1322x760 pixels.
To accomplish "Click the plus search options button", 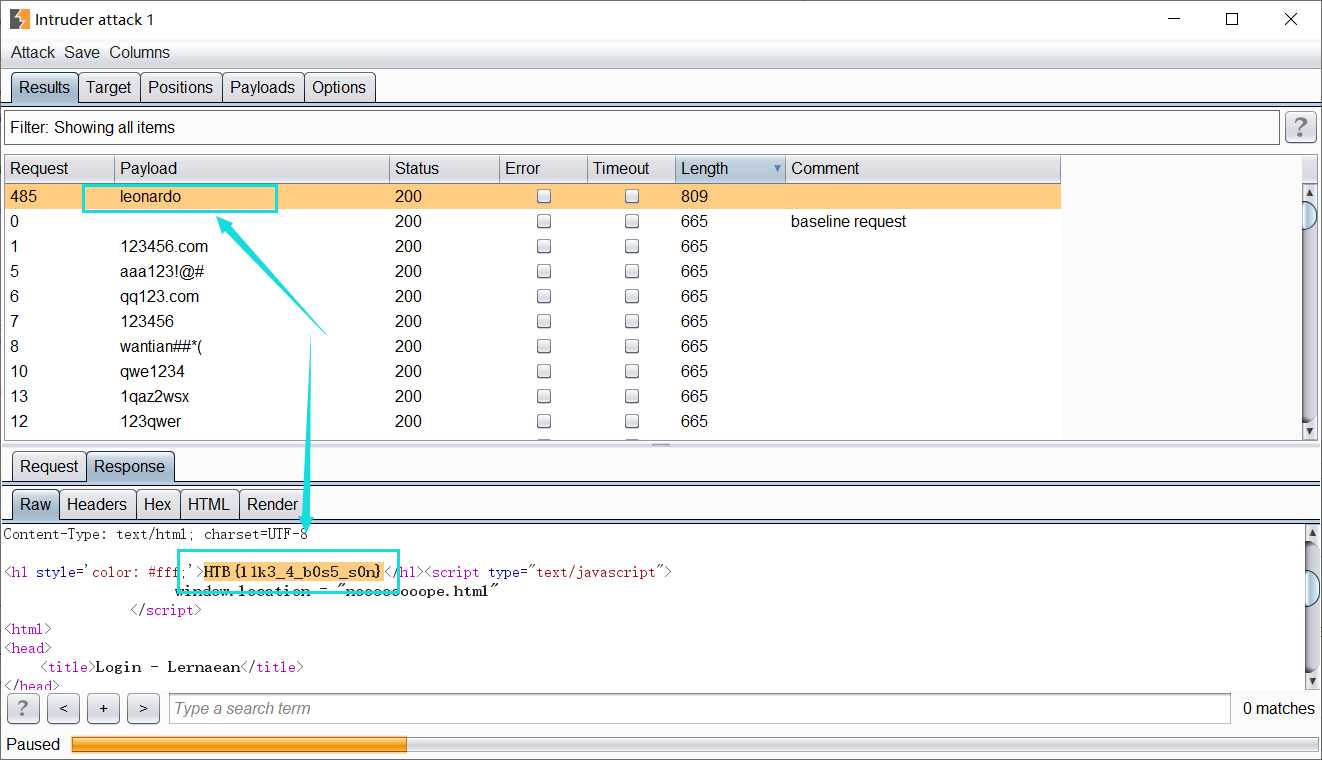I will click(103, 708).
